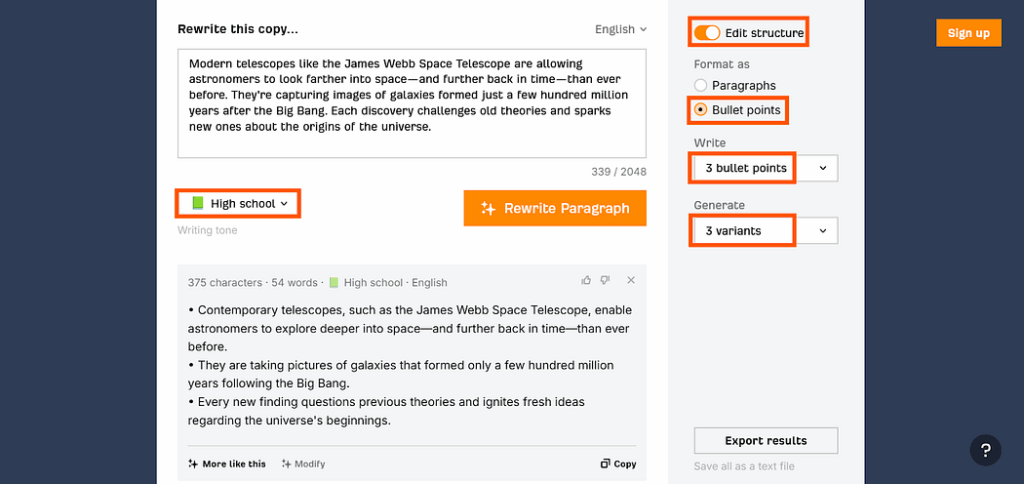
Task: Open the English language selector
Action: coord(620,29)
